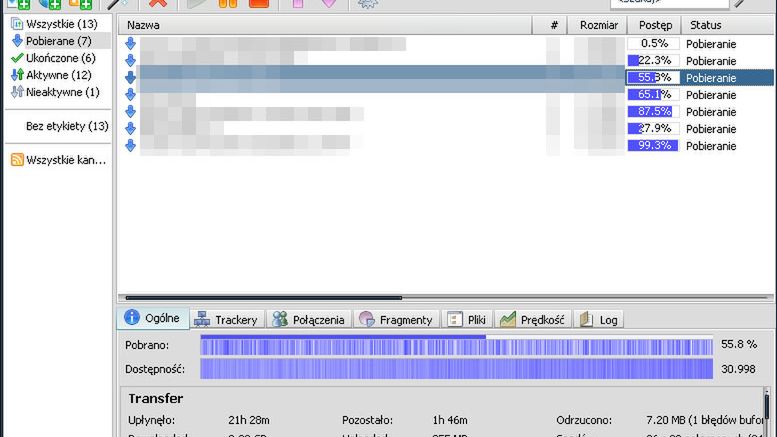Show all torrents via Wszystkie (13)
This screenshot has height=437, width=777.
coord(55,24)
